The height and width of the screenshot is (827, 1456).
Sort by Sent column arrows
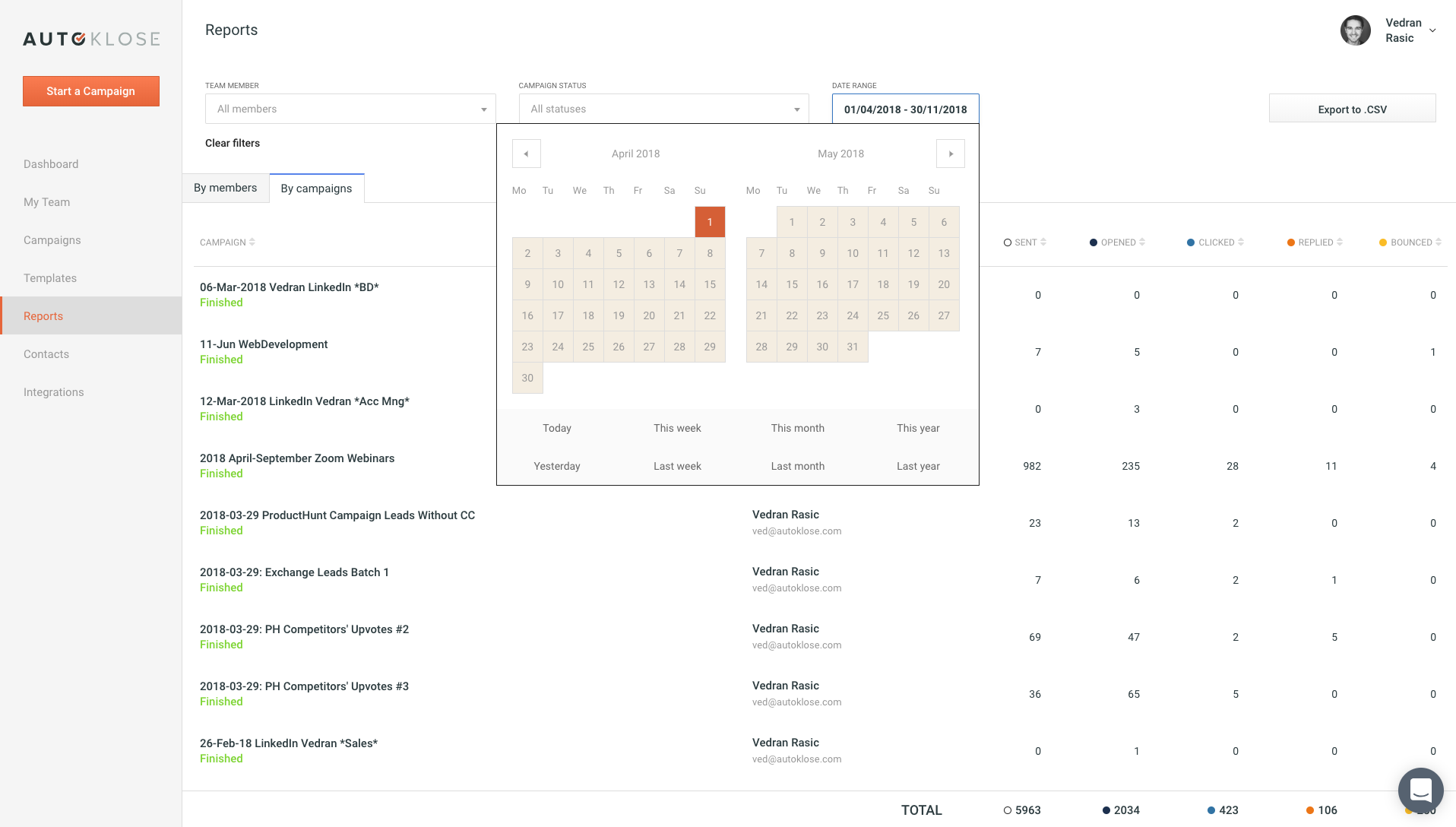[x=1043, y=242]
